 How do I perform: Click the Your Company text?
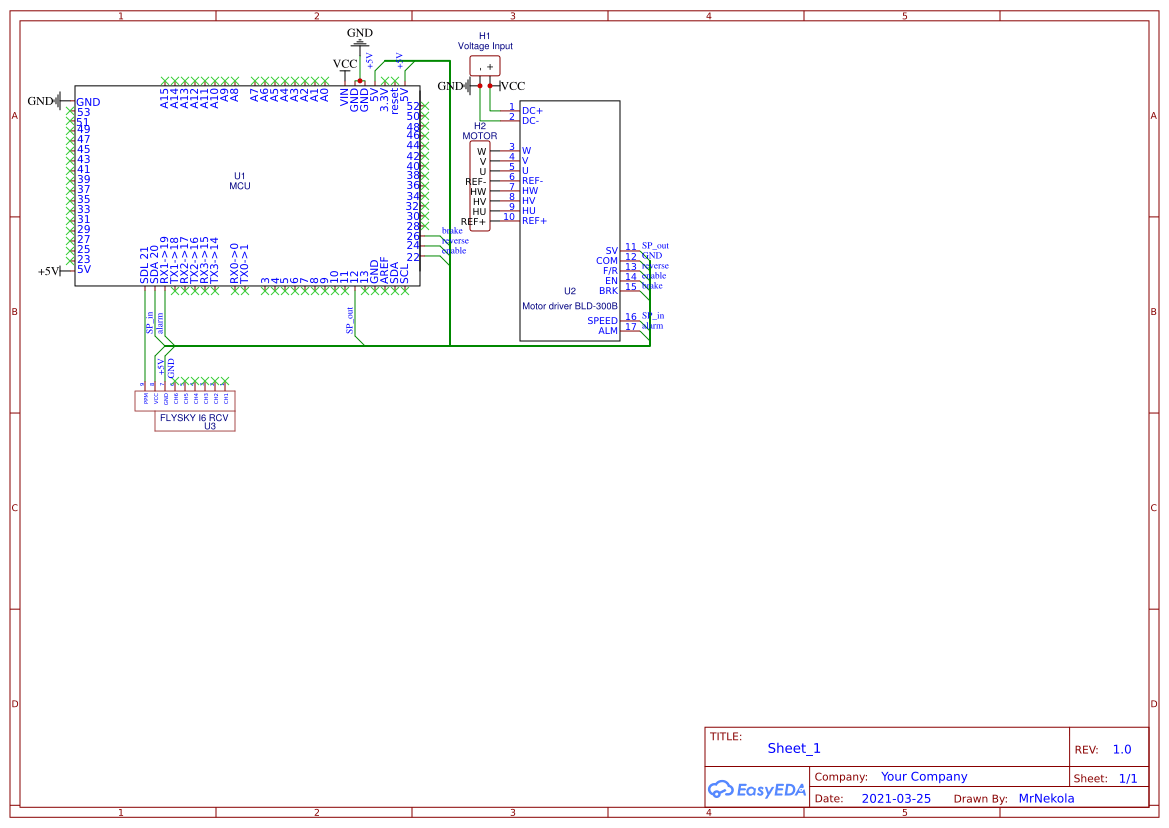pos(923,776)
